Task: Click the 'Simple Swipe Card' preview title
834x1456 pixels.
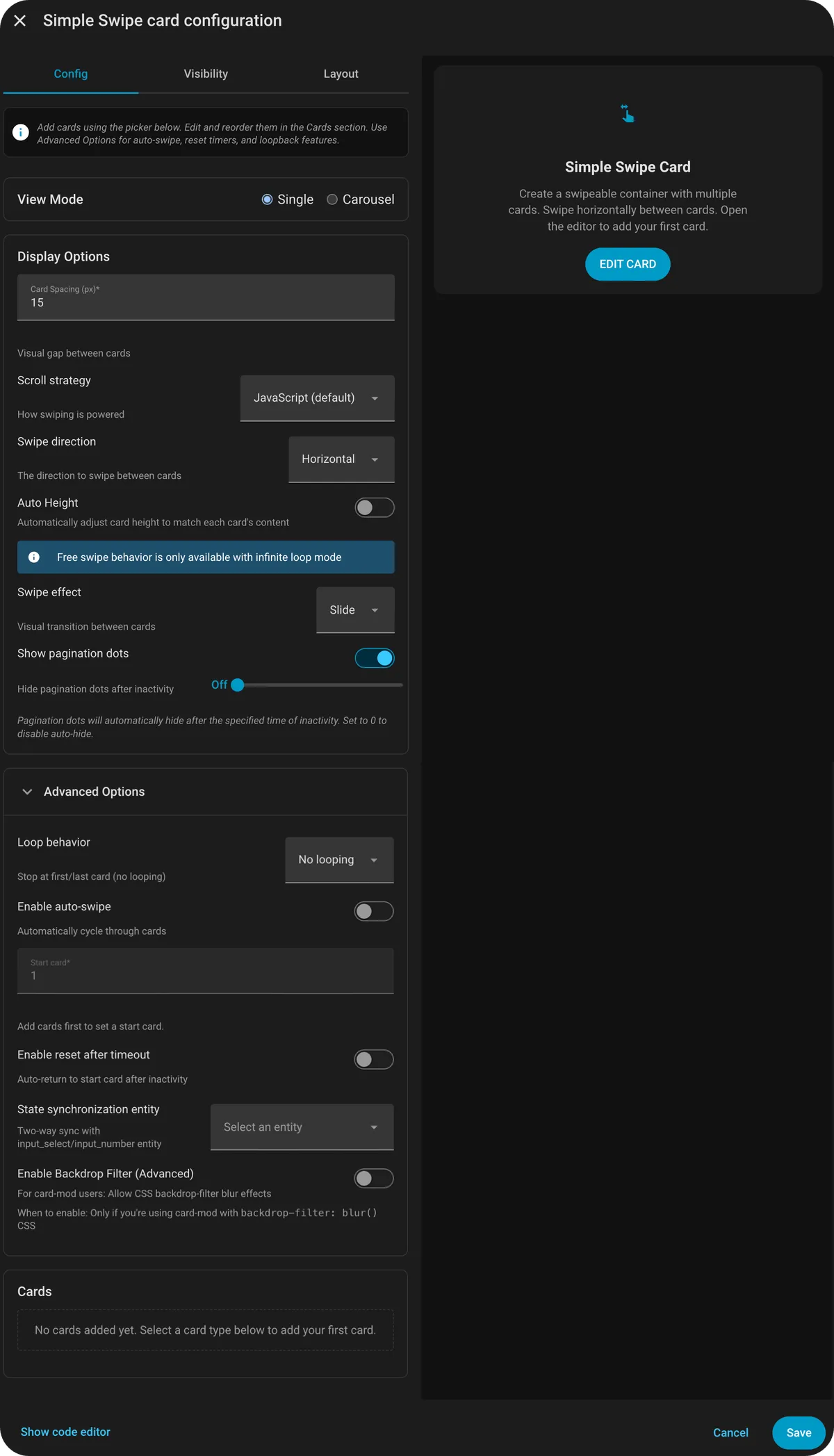Action: coord(628,167)
